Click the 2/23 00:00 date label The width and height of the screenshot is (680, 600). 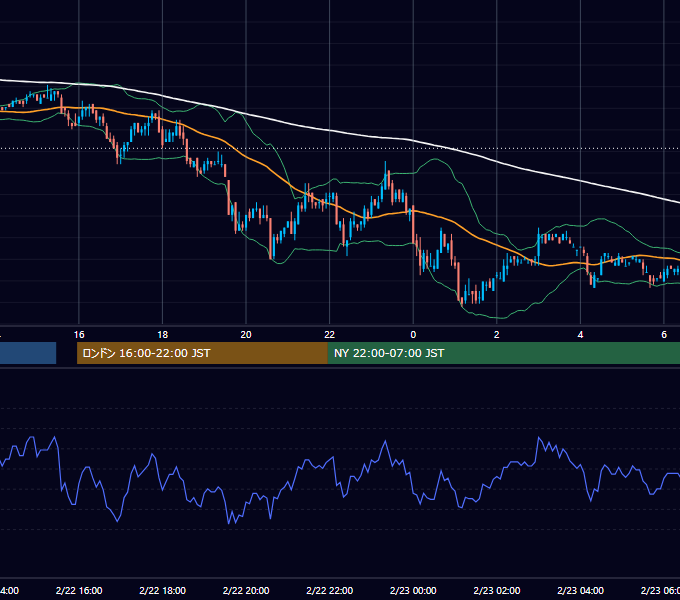[x=413, y=590]
